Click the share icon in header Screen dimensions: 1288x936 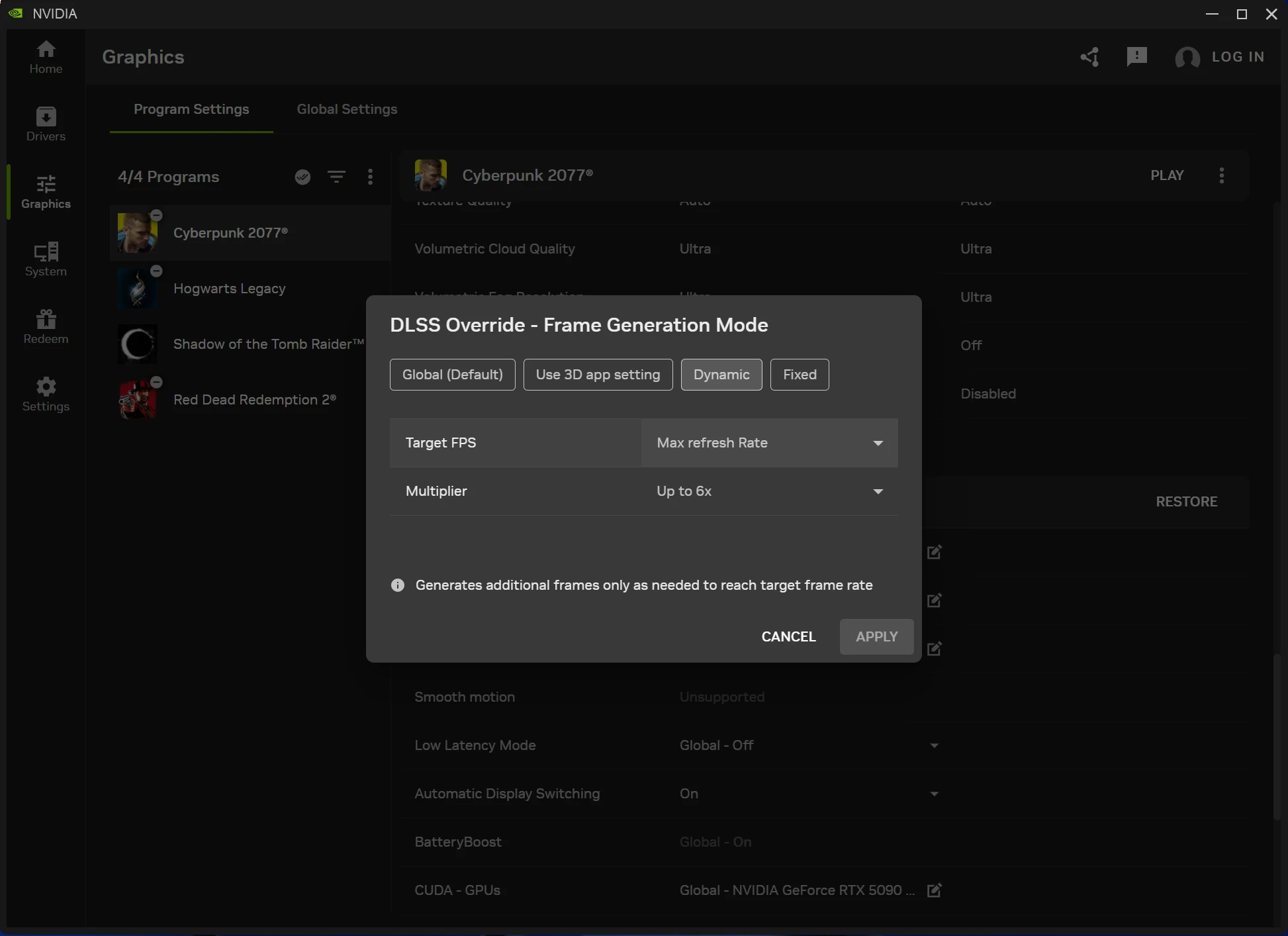coord(1089,57)
